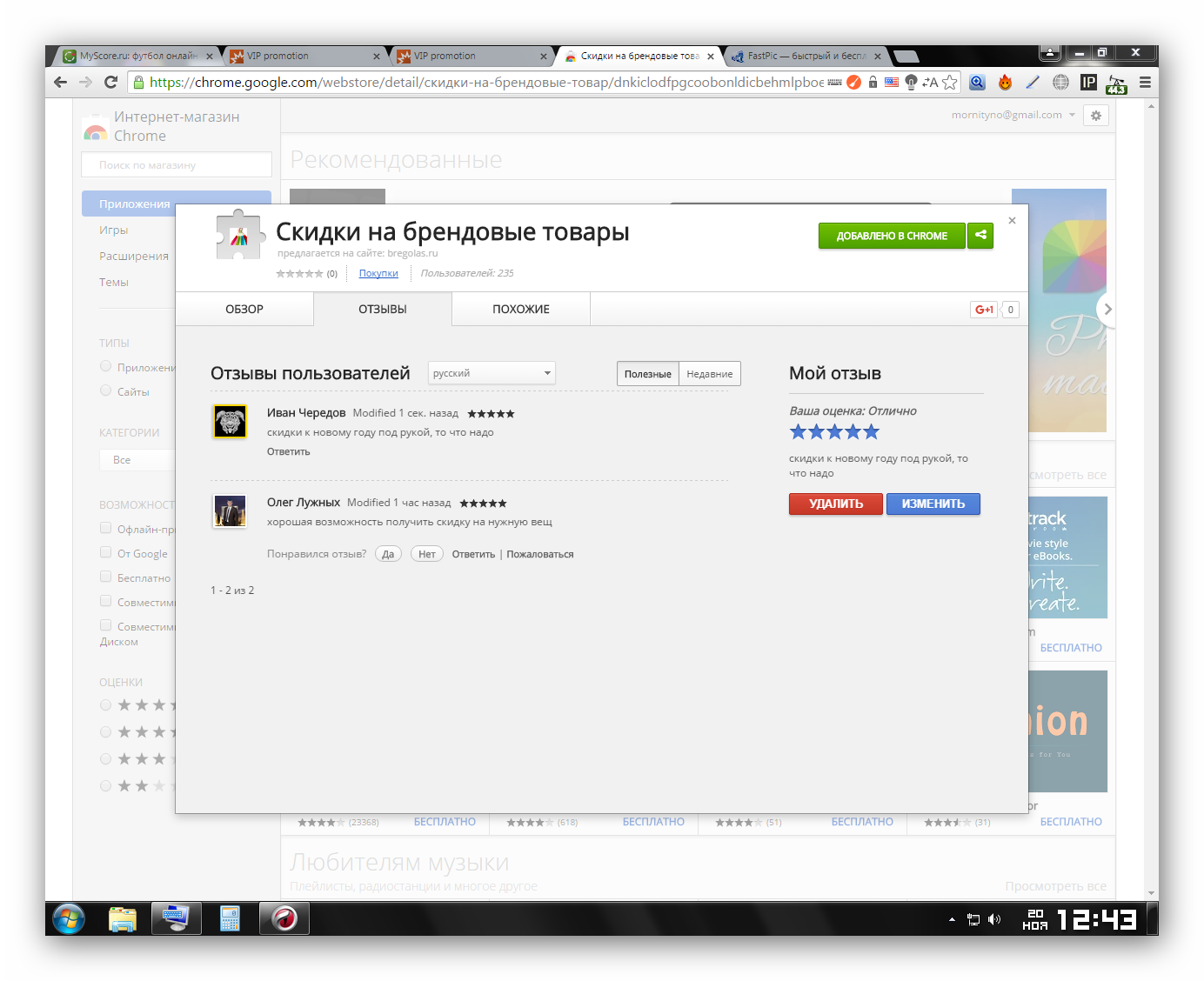Switch to the ОТЗЫВЫ tab
This screenshot has width=1204, height=981.
(383, 309)
